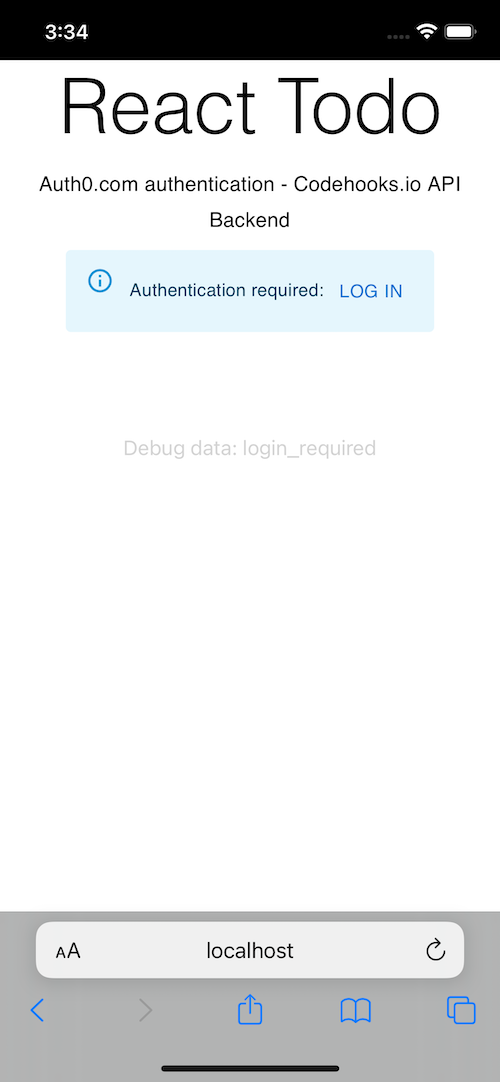The height and width of the screenshot is (1082, 500).
Task: Tap the 3:34 clock in status bar
Action: [65, 31]
